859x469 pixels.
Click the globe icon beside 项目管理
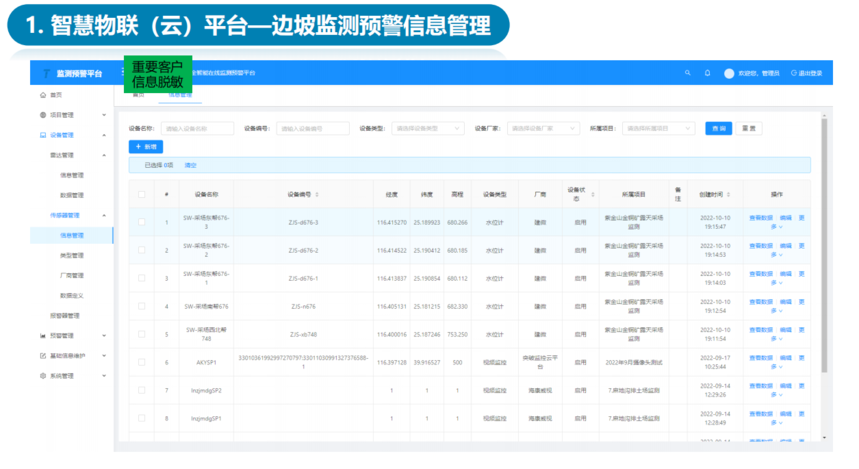point(43,115)
